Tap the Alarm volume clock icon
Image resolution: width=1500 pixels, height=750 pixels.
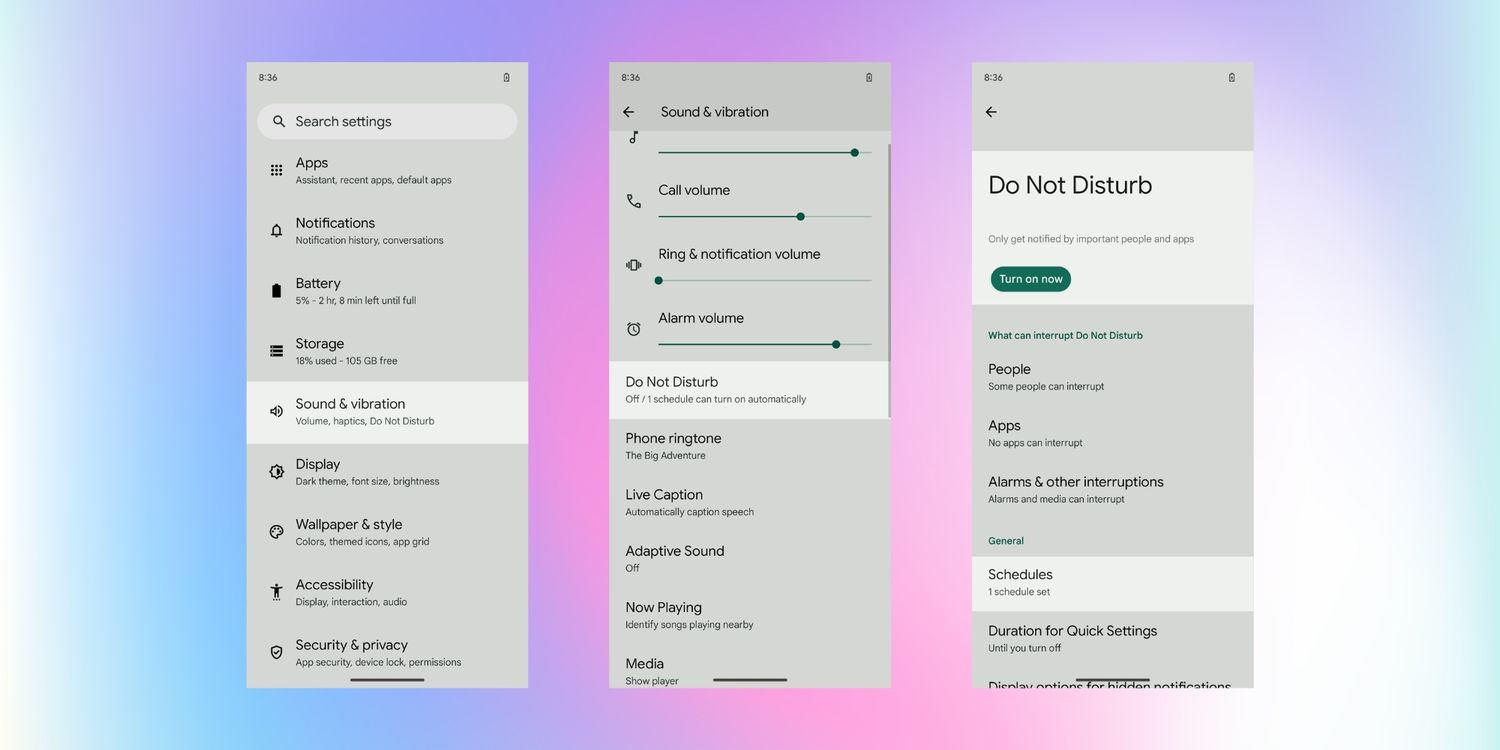[x=633, y=329]
